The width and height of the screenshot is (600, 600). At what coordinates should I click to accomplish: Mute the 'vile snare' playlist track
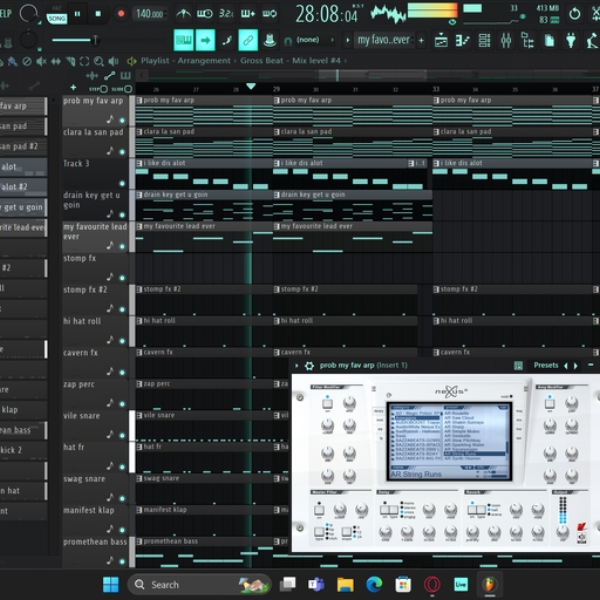coord(122,435)
